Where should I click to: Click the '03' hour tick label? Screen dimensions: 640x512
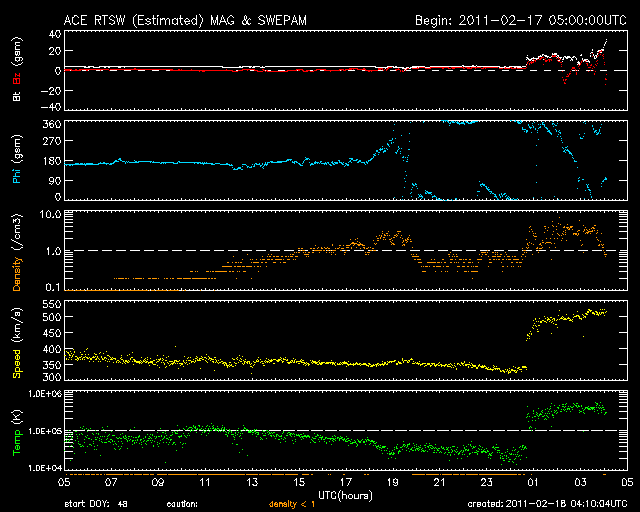point(580,482)
